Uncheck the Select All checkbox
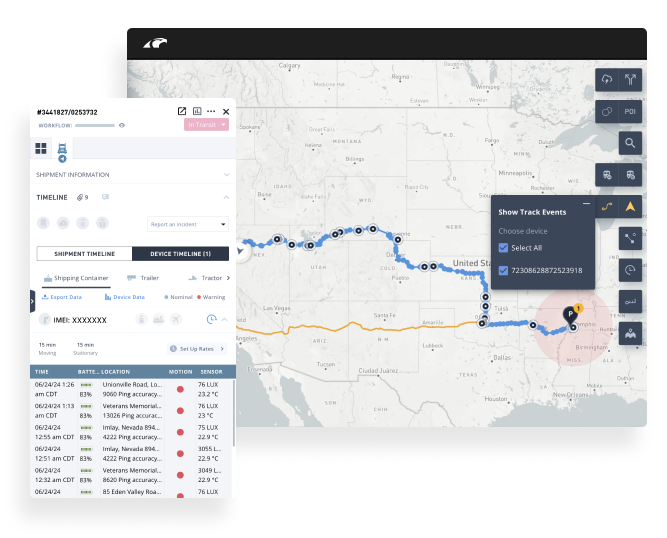This screenshot has width=667, height=538. pyautogui.click(x=503, y=248)
